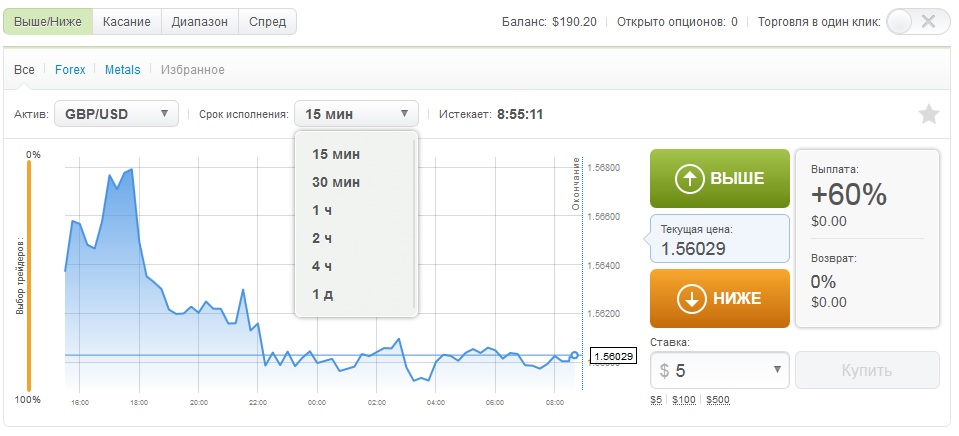The image size is (959, 436).
Task: Select 30 мин from the expiry list
Action: (336, 182)
